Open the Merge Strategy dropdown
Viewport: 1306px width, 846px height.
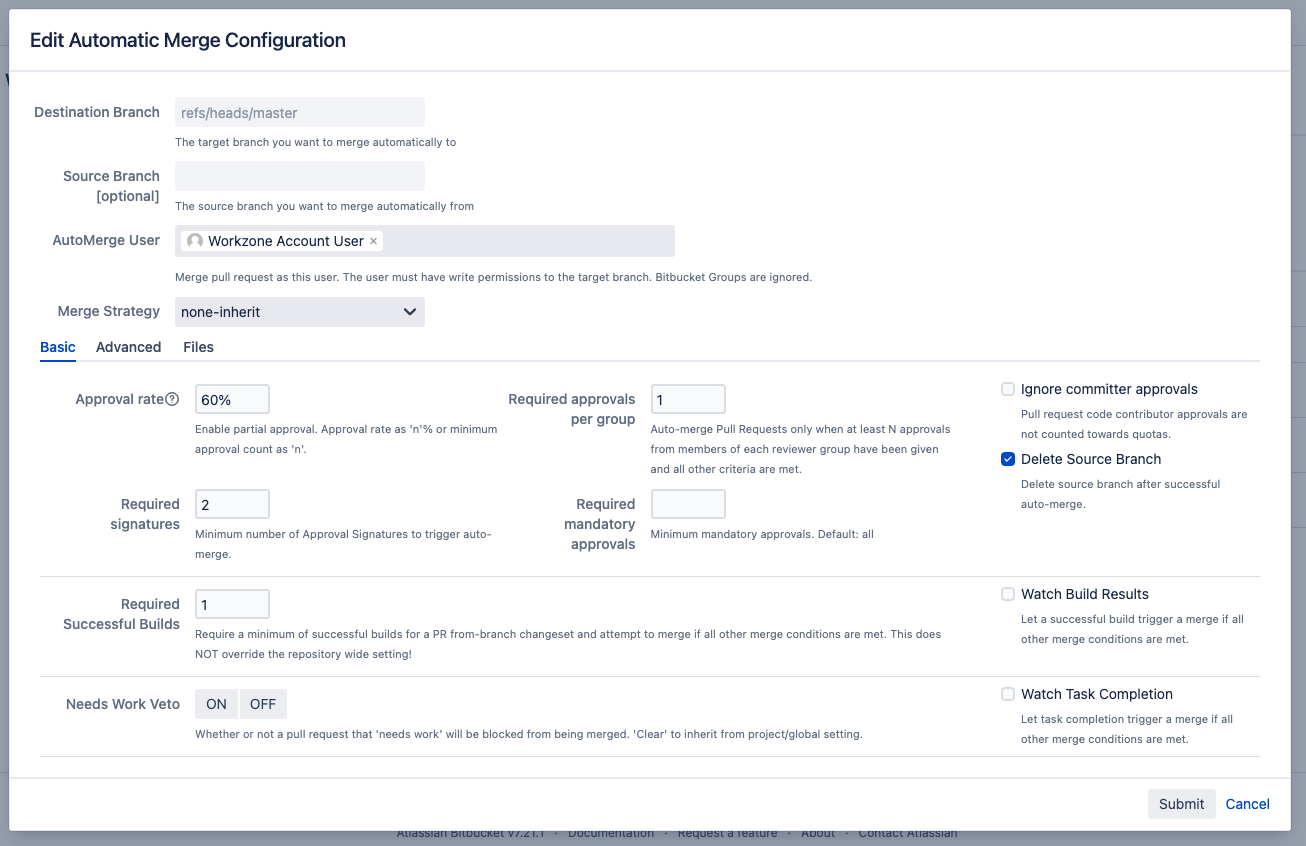[x=299, y=311]
